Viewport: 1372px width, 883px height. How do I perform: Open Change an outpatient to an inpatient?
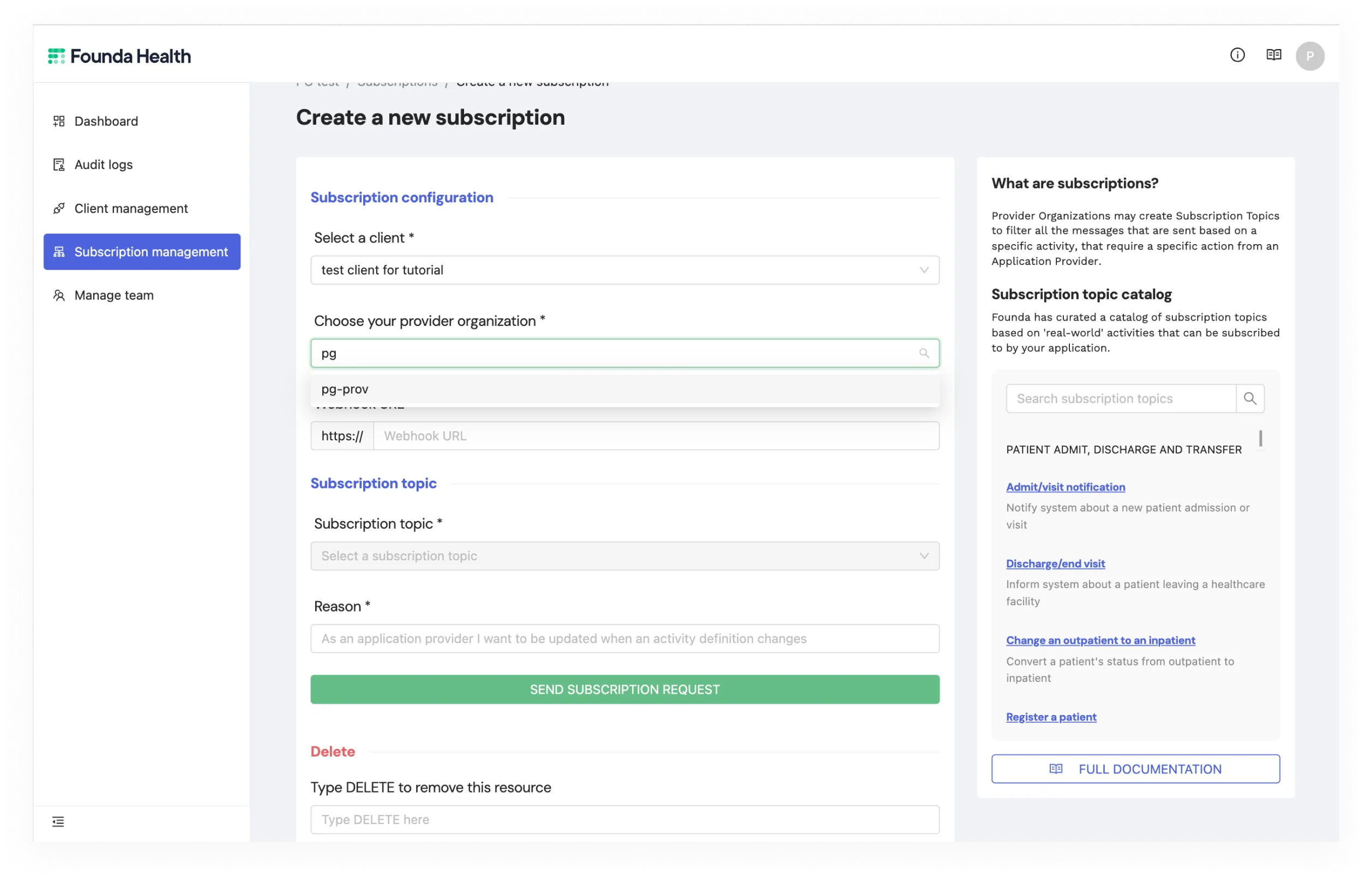tap(1100, 640)
